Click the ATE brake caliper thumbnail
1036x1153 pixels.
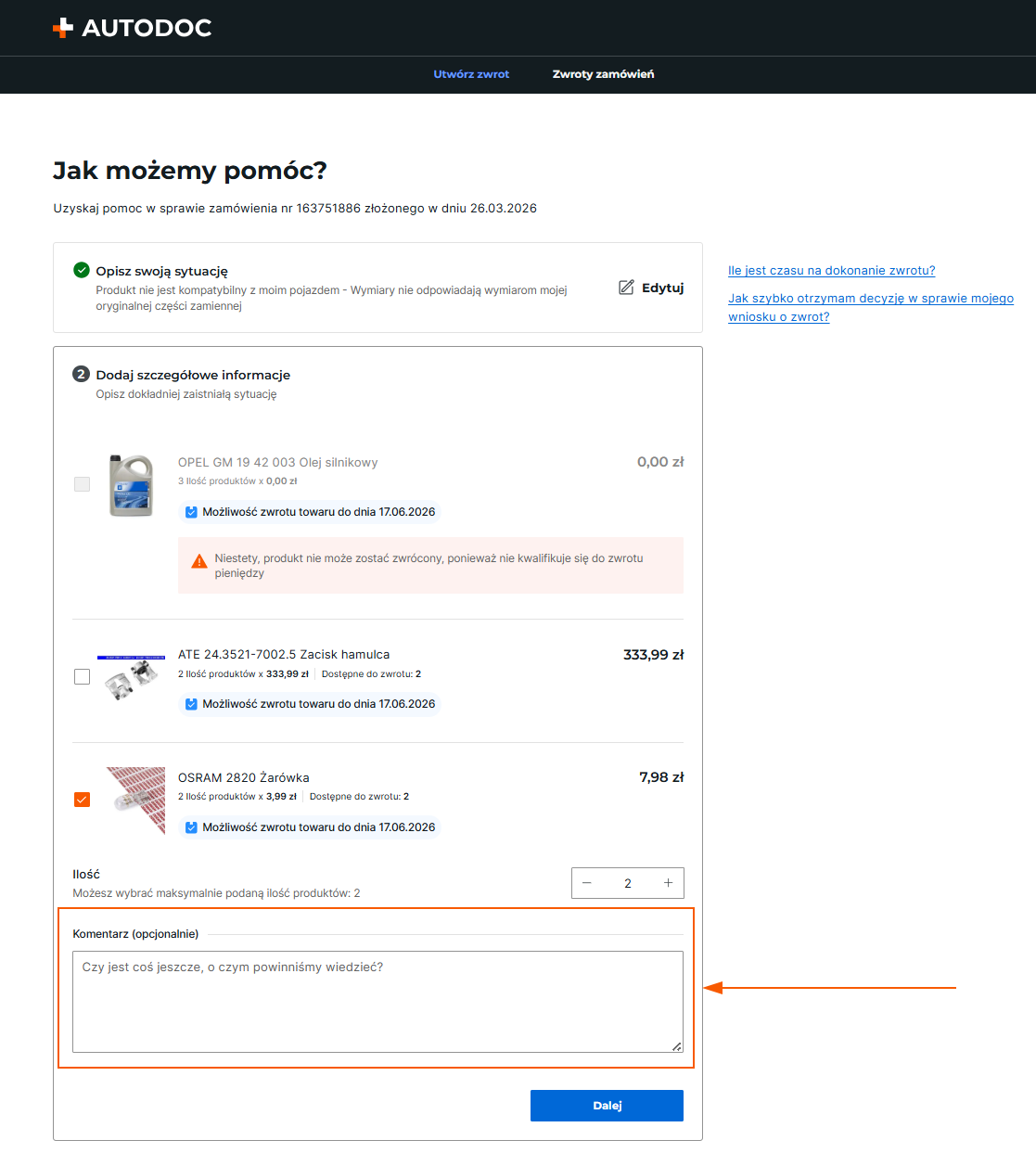click(x=131, y=678)
